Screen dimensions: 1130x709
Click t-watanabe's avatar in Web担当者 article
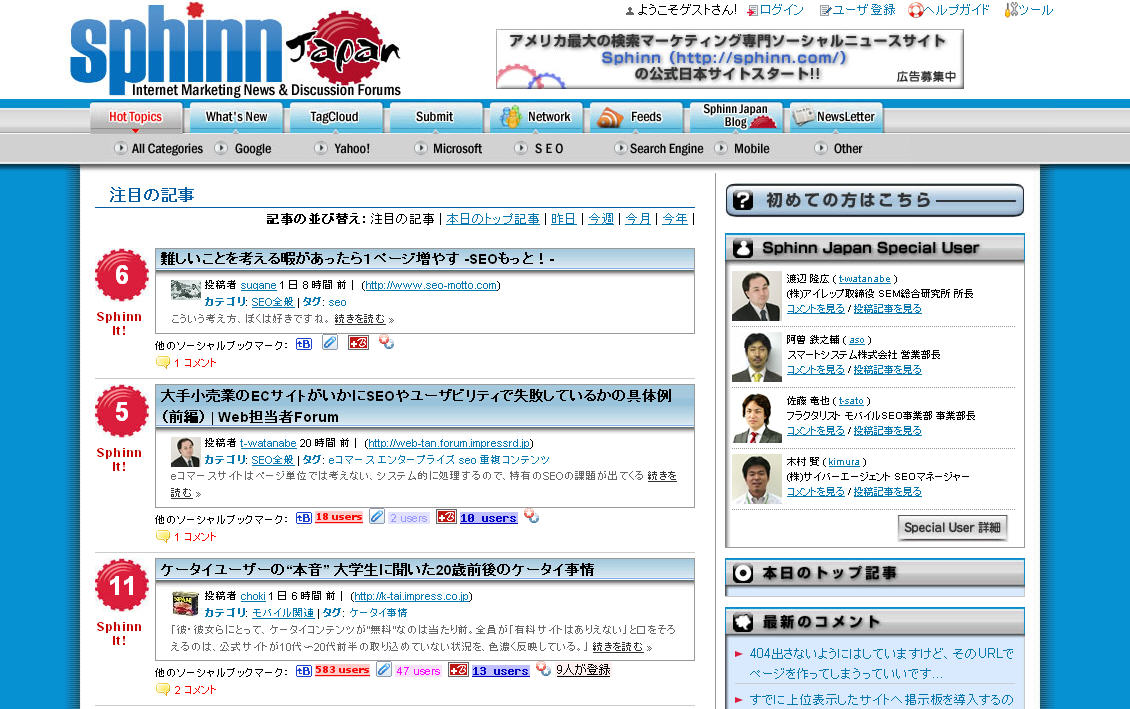185,452
